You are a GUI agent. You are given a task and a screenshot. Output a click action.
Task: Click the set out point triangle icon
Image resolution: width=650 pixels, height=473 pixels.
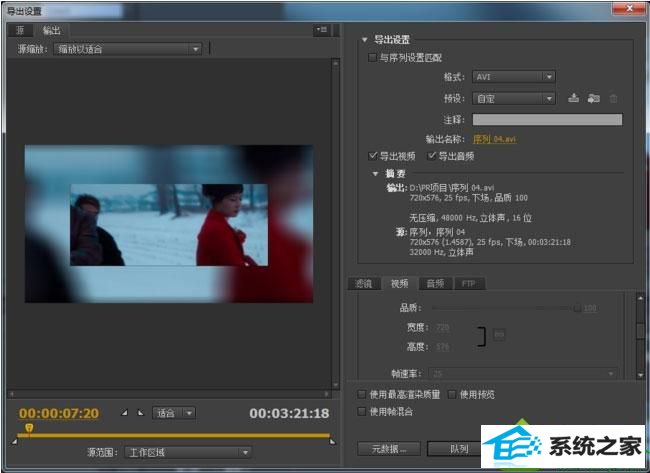(x=141, y=413)
